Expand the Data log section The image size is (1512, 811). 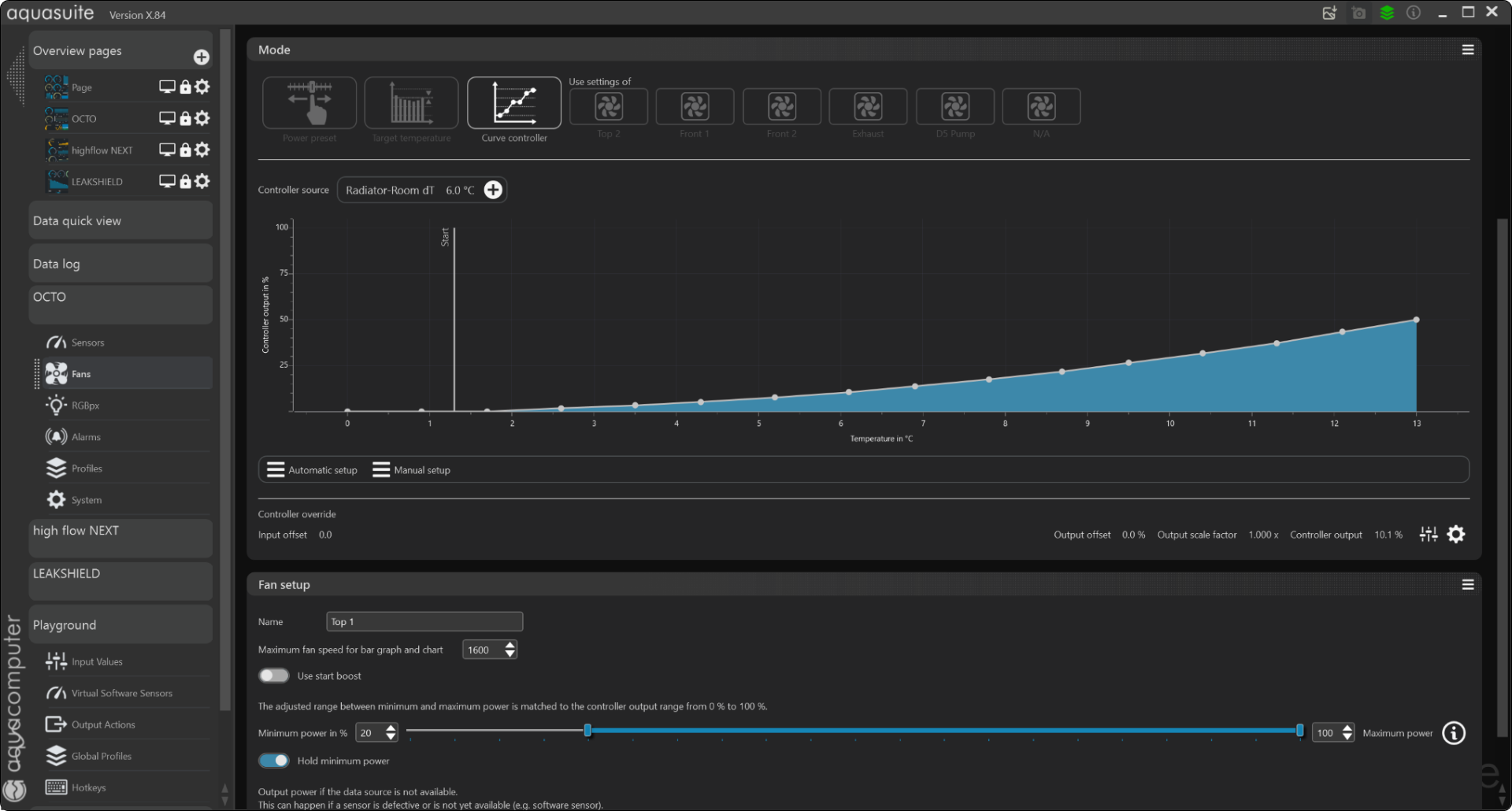coord(120,264)
